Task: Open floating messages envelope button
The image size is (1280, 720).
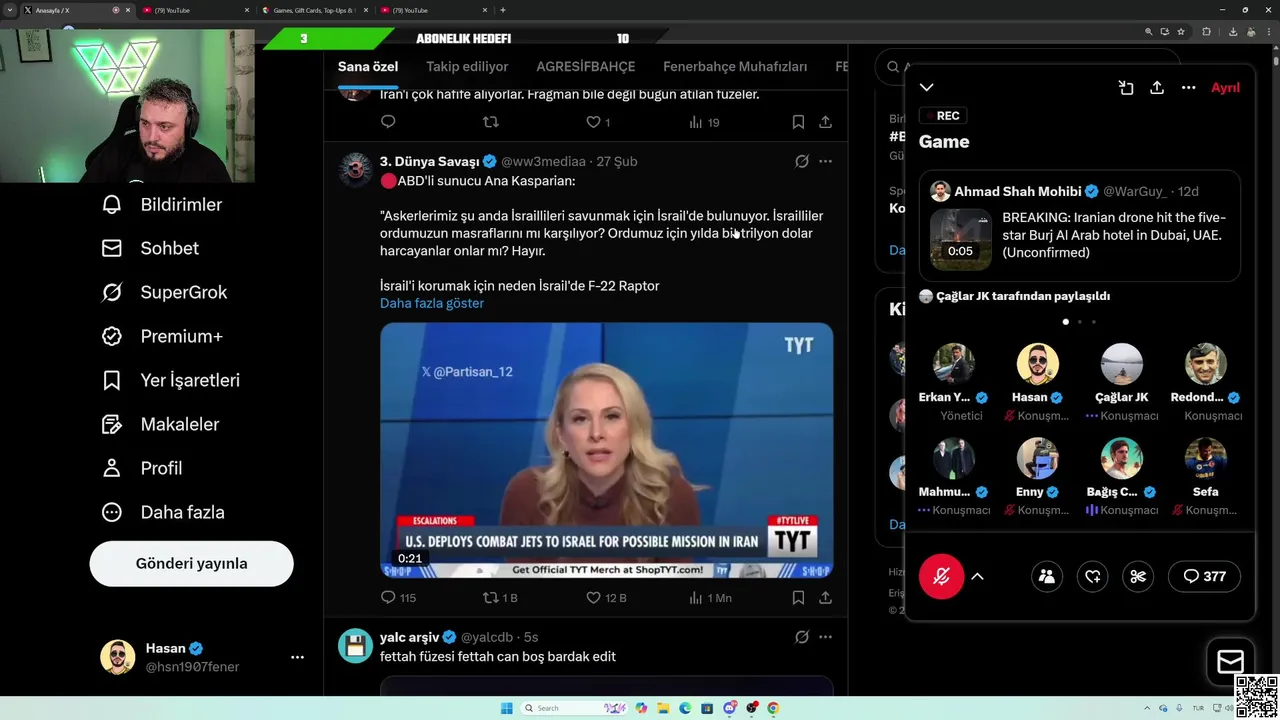Action: click(x=1230, y=661)
